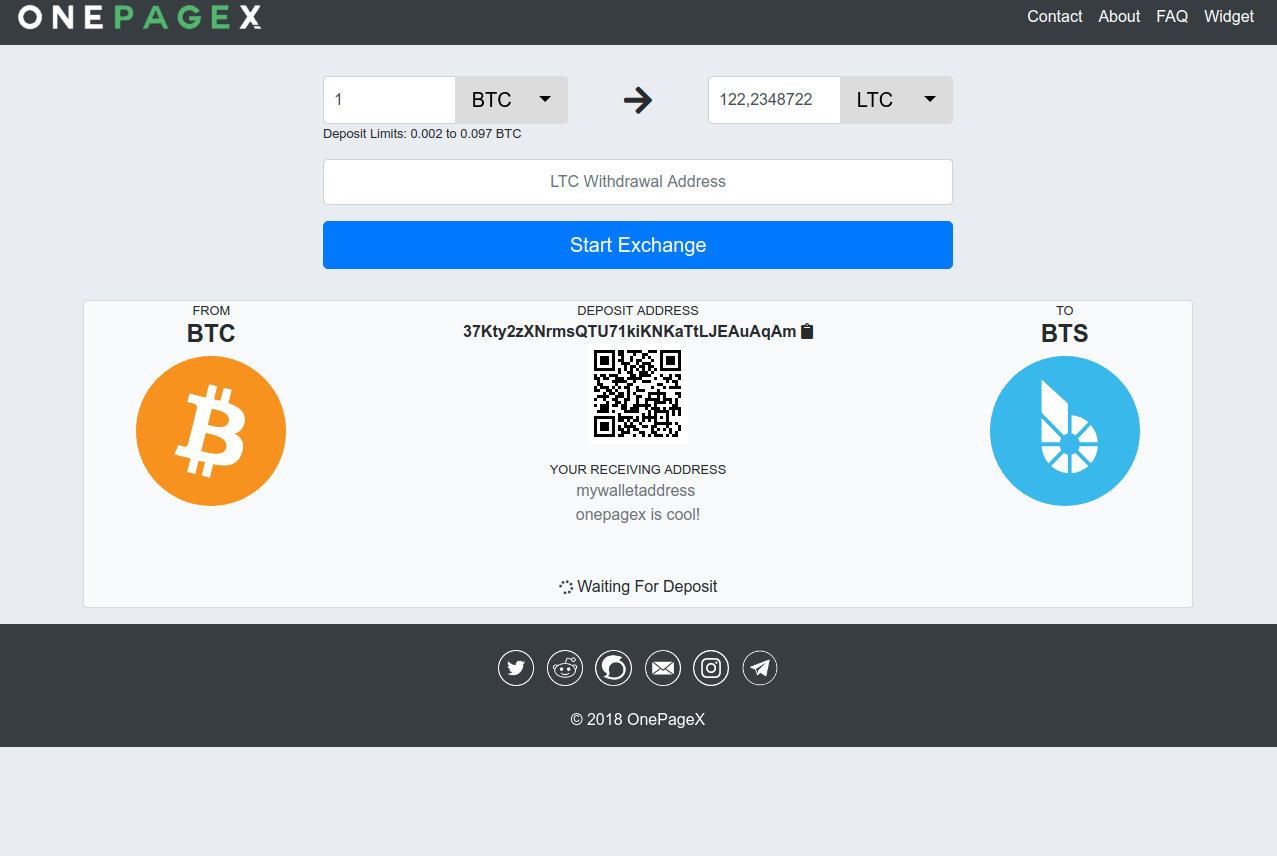Select the deposit address text 37Kty2zX...
Viewport: 1277px width, 856px height.
[630, 331]
